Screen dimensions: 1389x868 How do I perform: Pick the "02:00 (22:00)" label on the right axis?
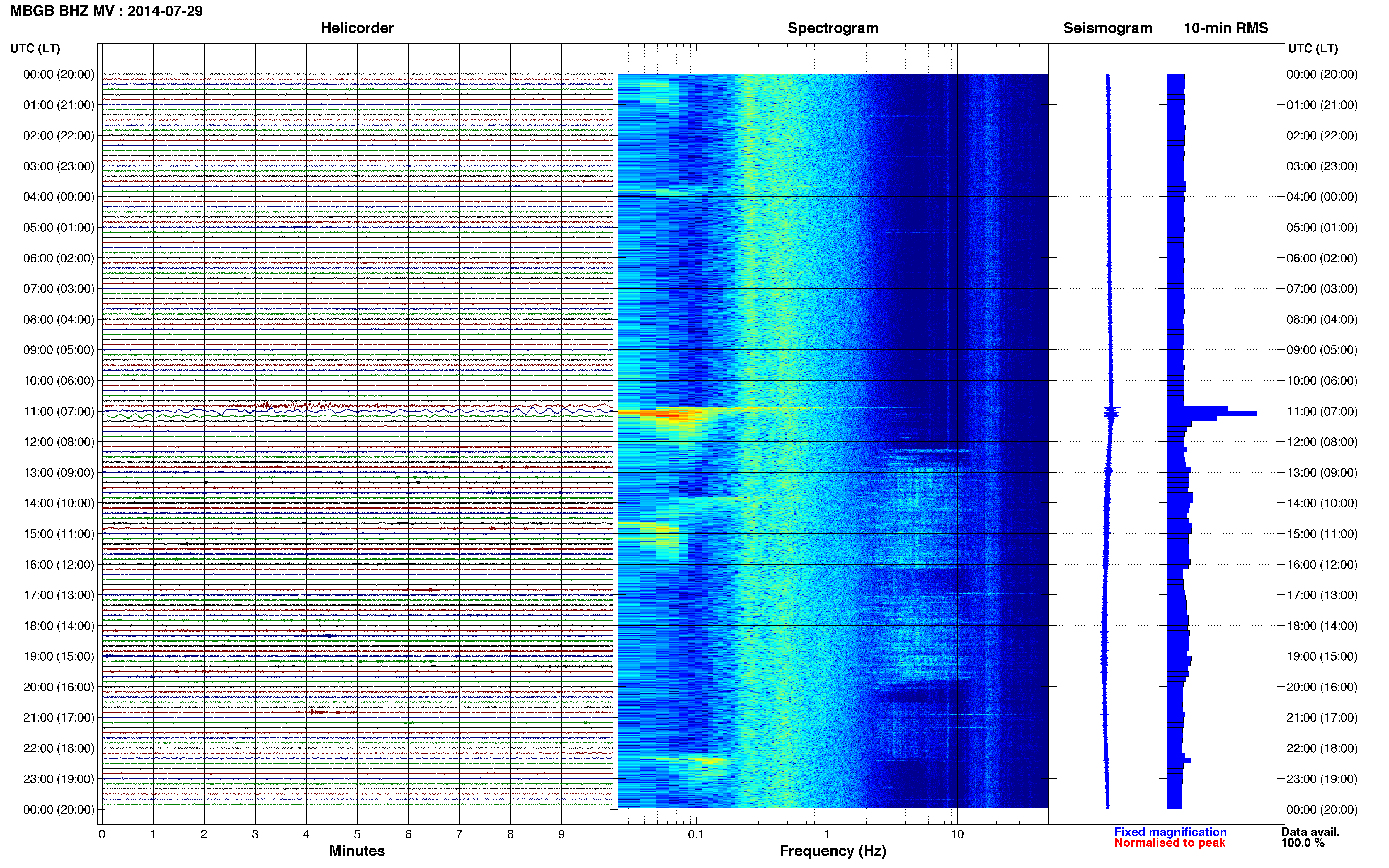click(1322, 135)
